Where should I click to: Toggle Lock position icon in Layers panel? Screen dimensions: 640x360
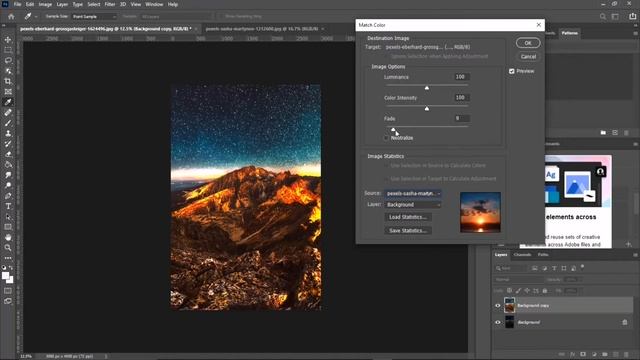527,291
